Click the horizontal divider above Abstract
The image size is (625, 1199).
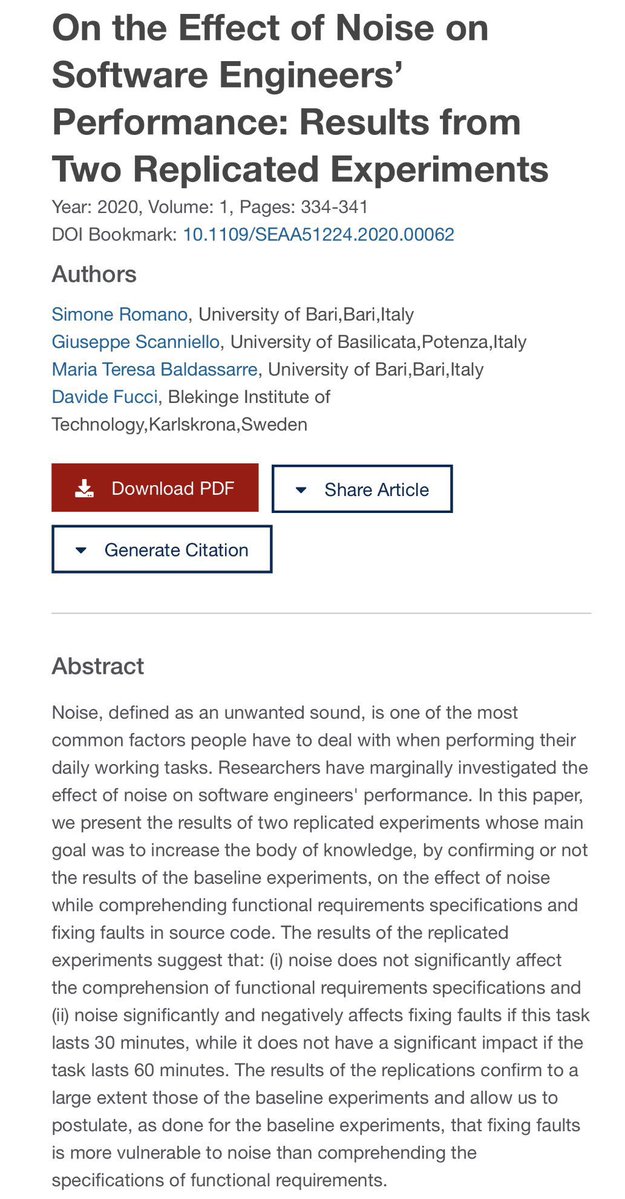pos(321,613)
